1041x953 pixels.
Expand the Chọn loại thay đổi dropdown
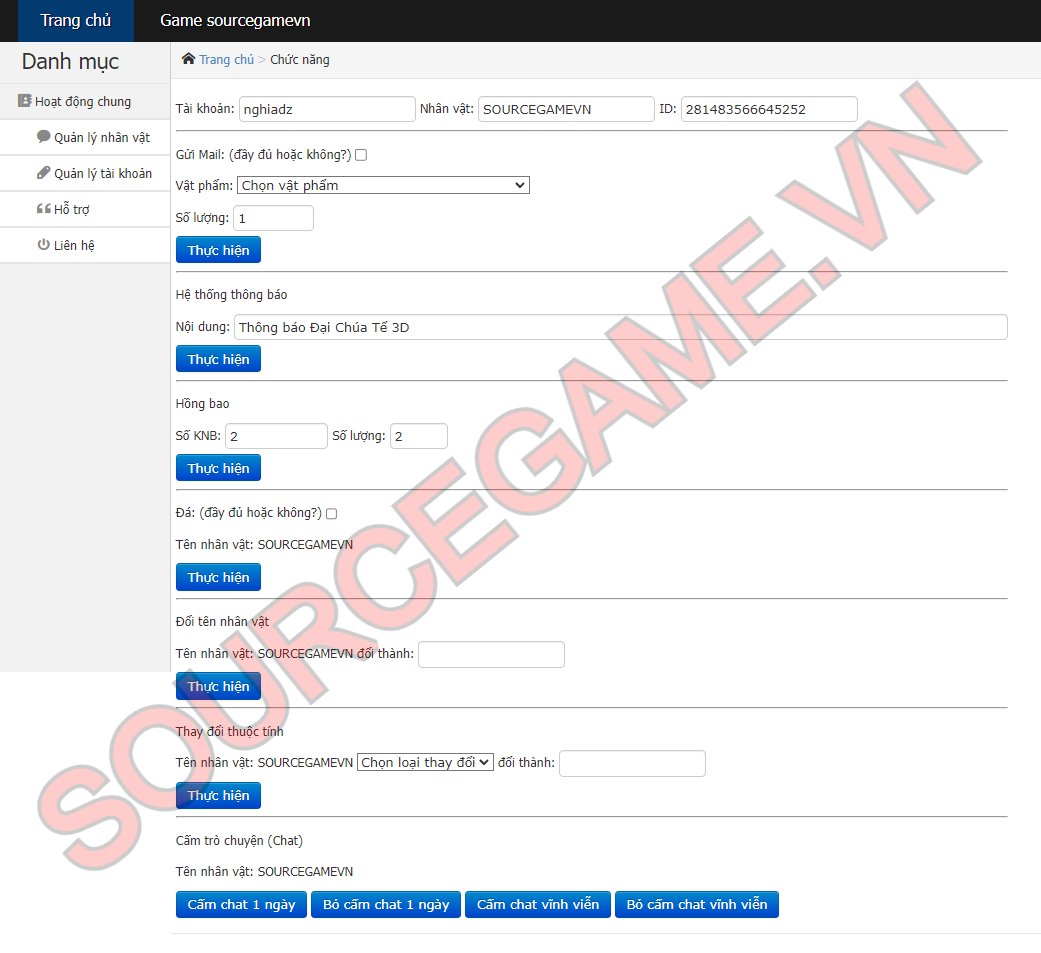pyautogui.click(x=425, y=762)
